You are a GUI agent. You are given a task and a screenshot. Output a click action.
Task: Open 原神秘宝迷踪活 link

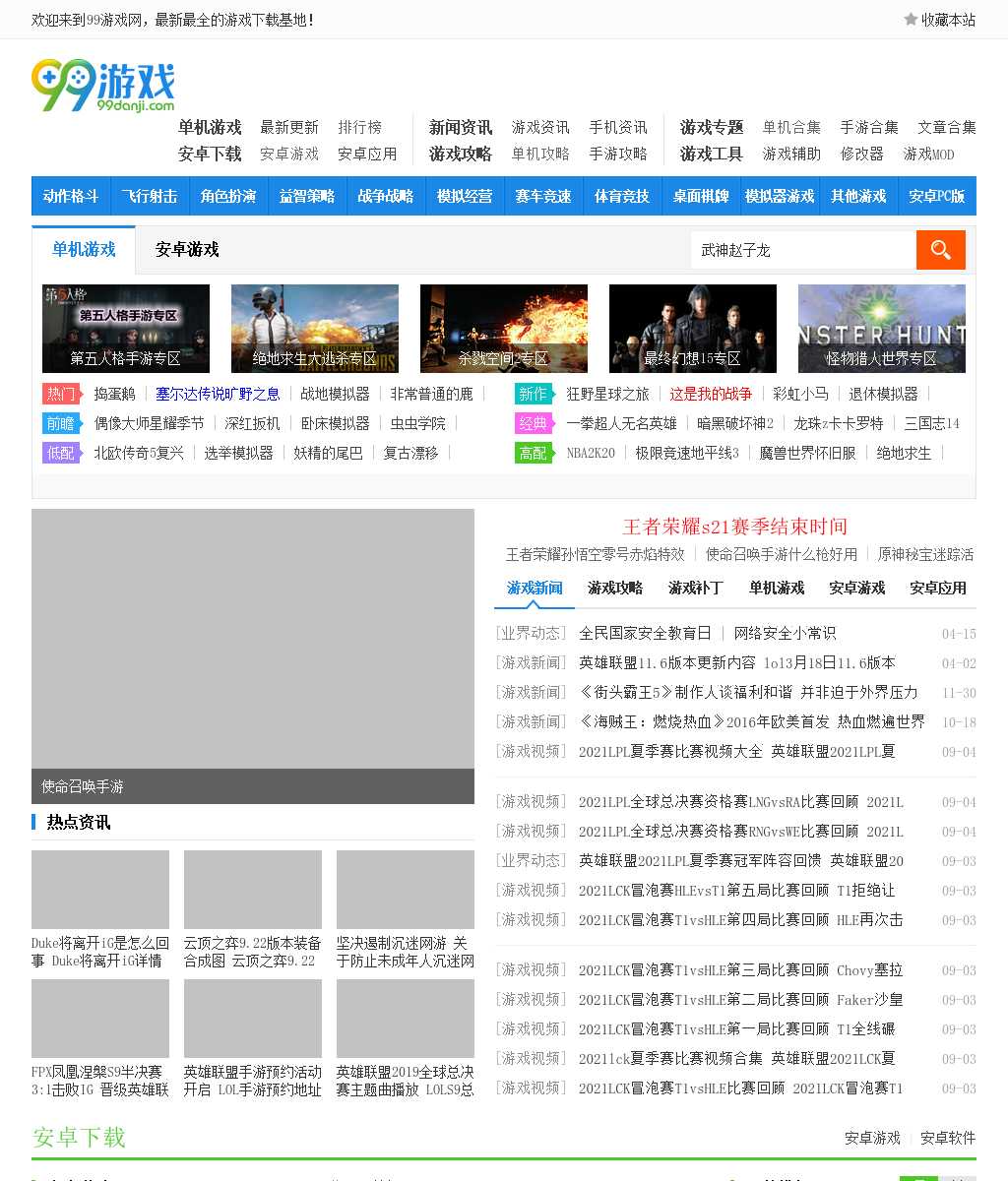coord(925,554)
